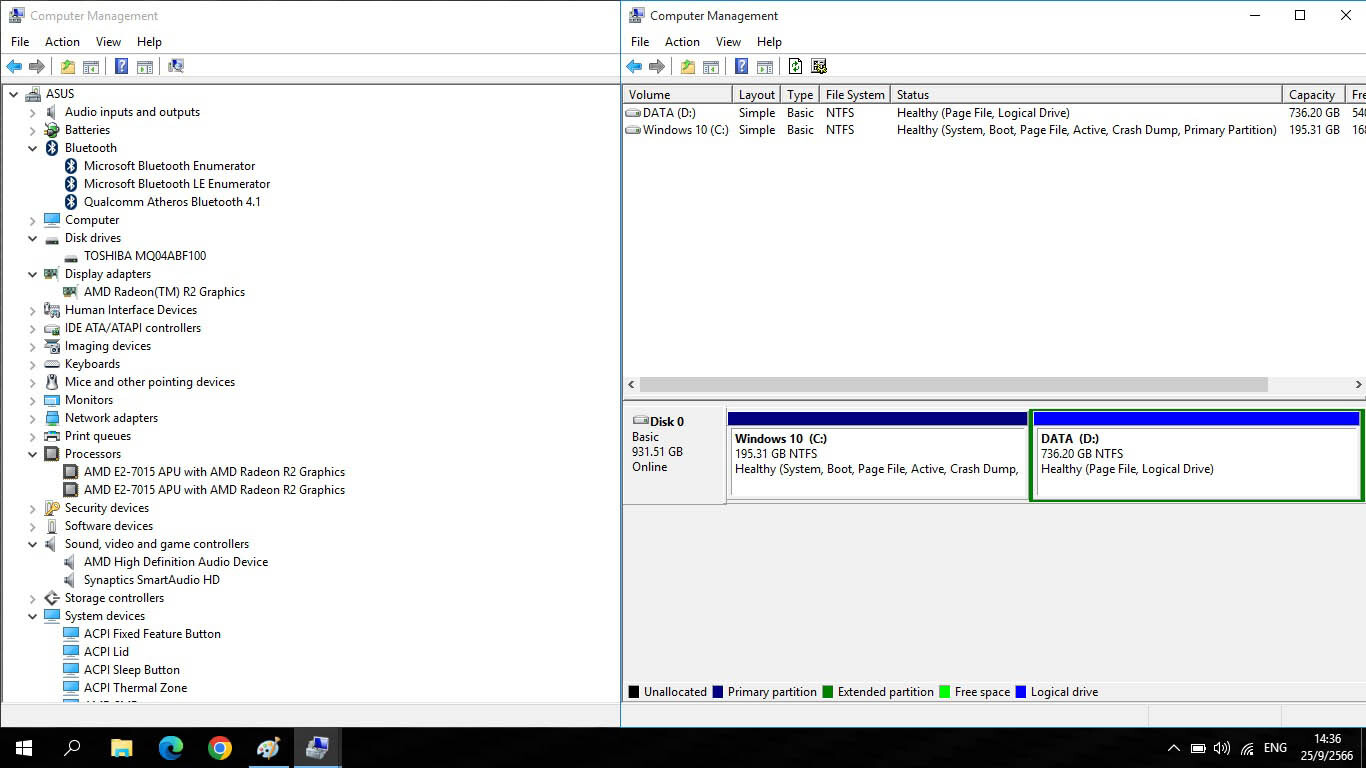Viewport: 1366px width, 768px height.
Task: Select AMD High Definition Audio Device
Action: (176, 562)
